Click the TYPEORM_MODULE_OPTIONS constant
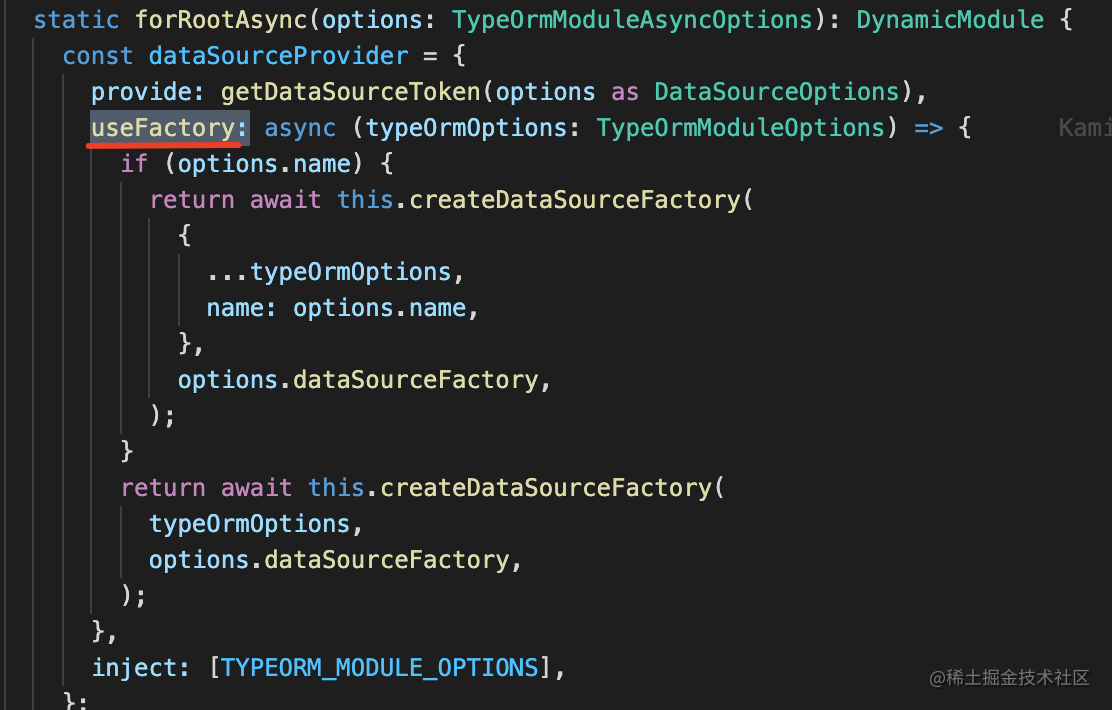The width and height of the screenshot is (1112, 710). 379,668
